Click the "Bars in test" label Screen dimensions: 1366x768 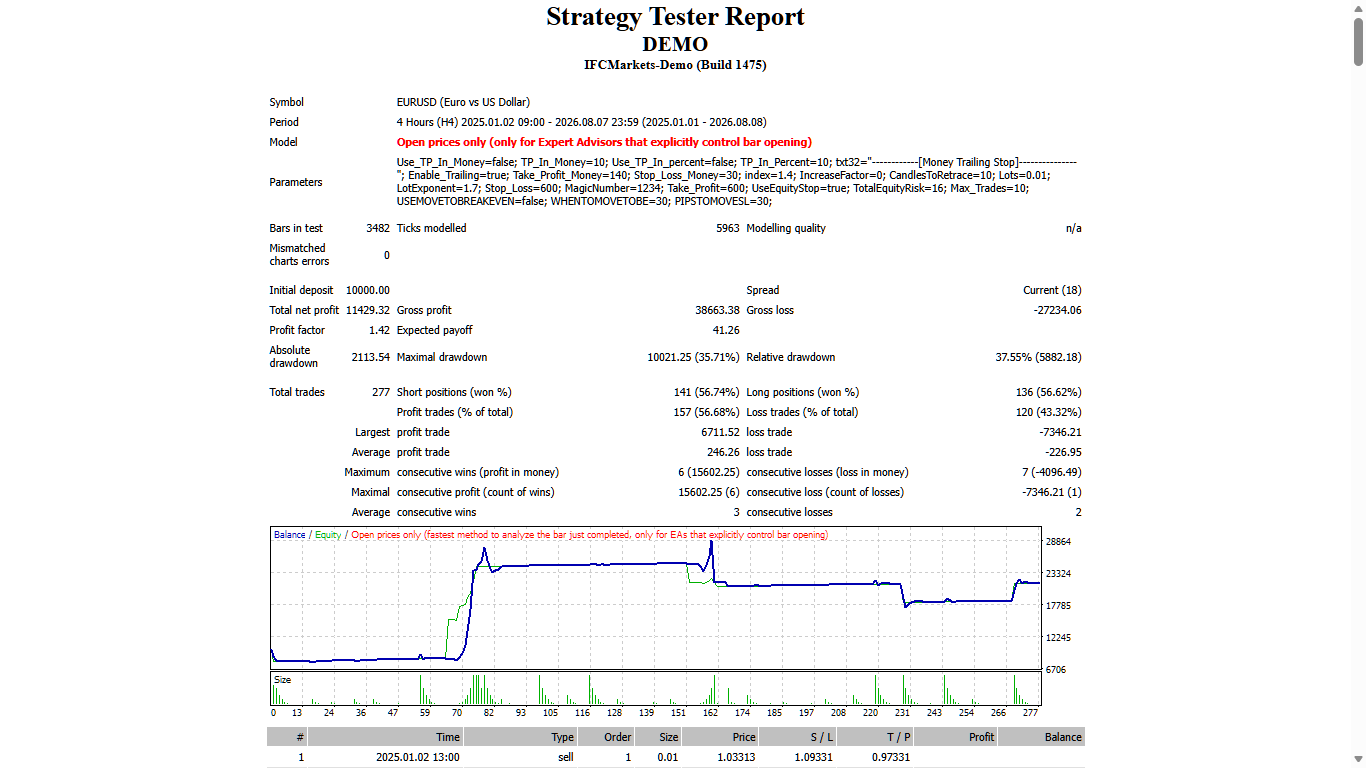click(296, 228)
